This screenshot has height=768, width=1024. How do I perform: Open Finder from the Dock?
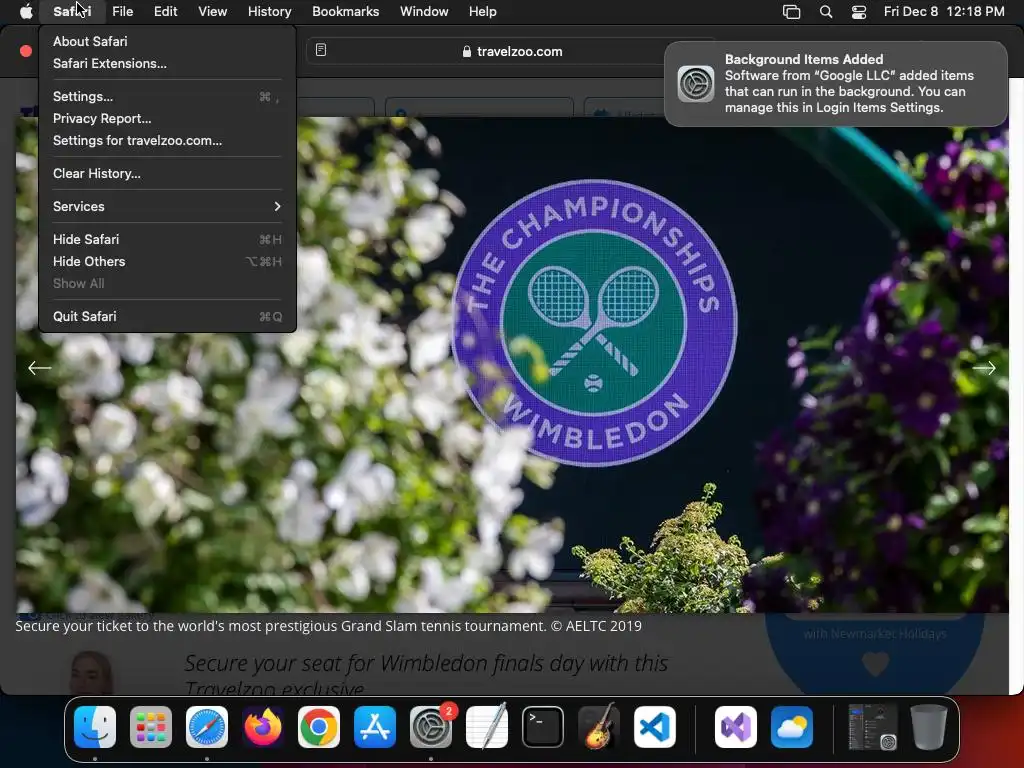(x=95, y=727)
